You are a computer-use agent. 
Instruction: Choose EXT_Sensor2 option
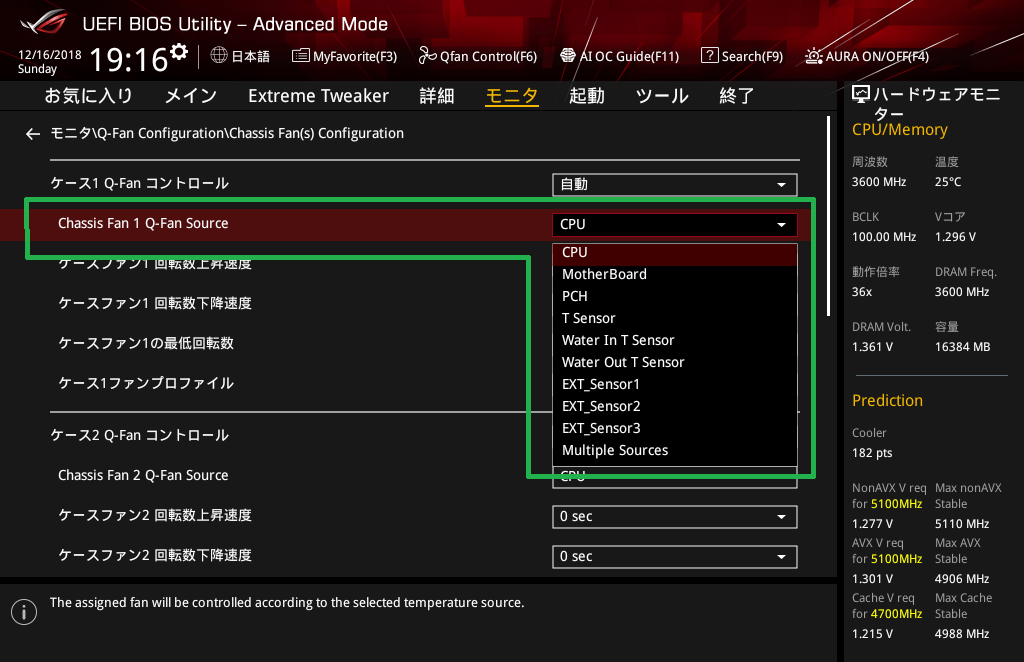(x=675, y=407)
